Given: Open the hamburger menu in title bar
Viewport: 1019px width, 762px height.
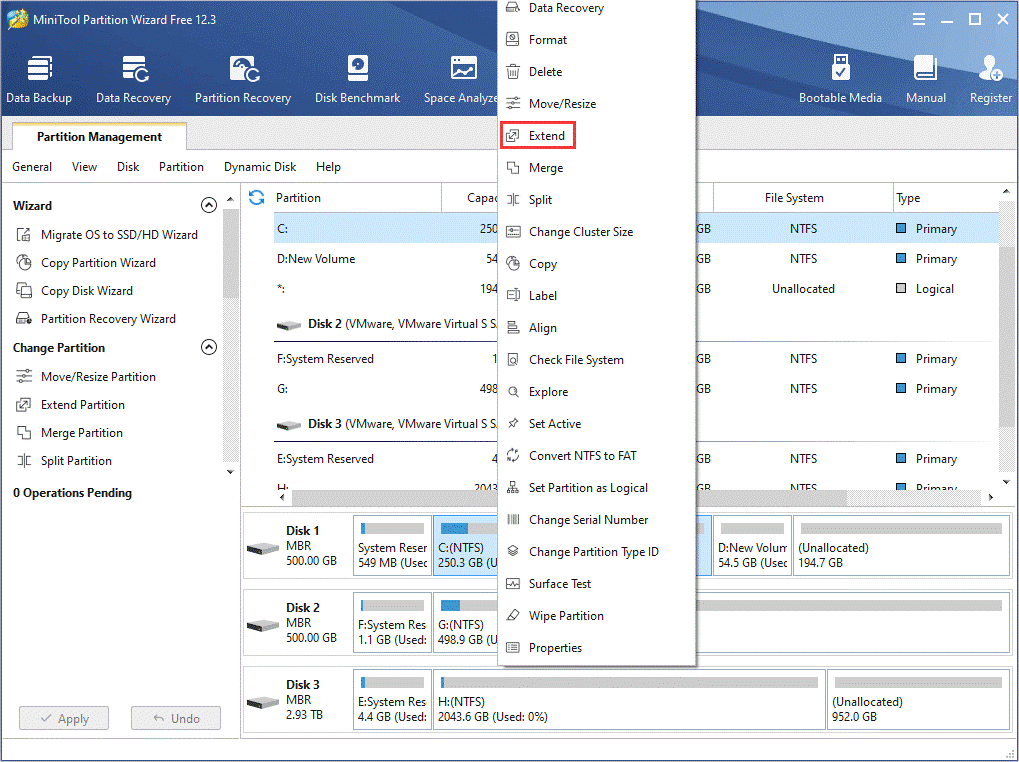Looking at the screenshot, I should click(x=918, y=19).
